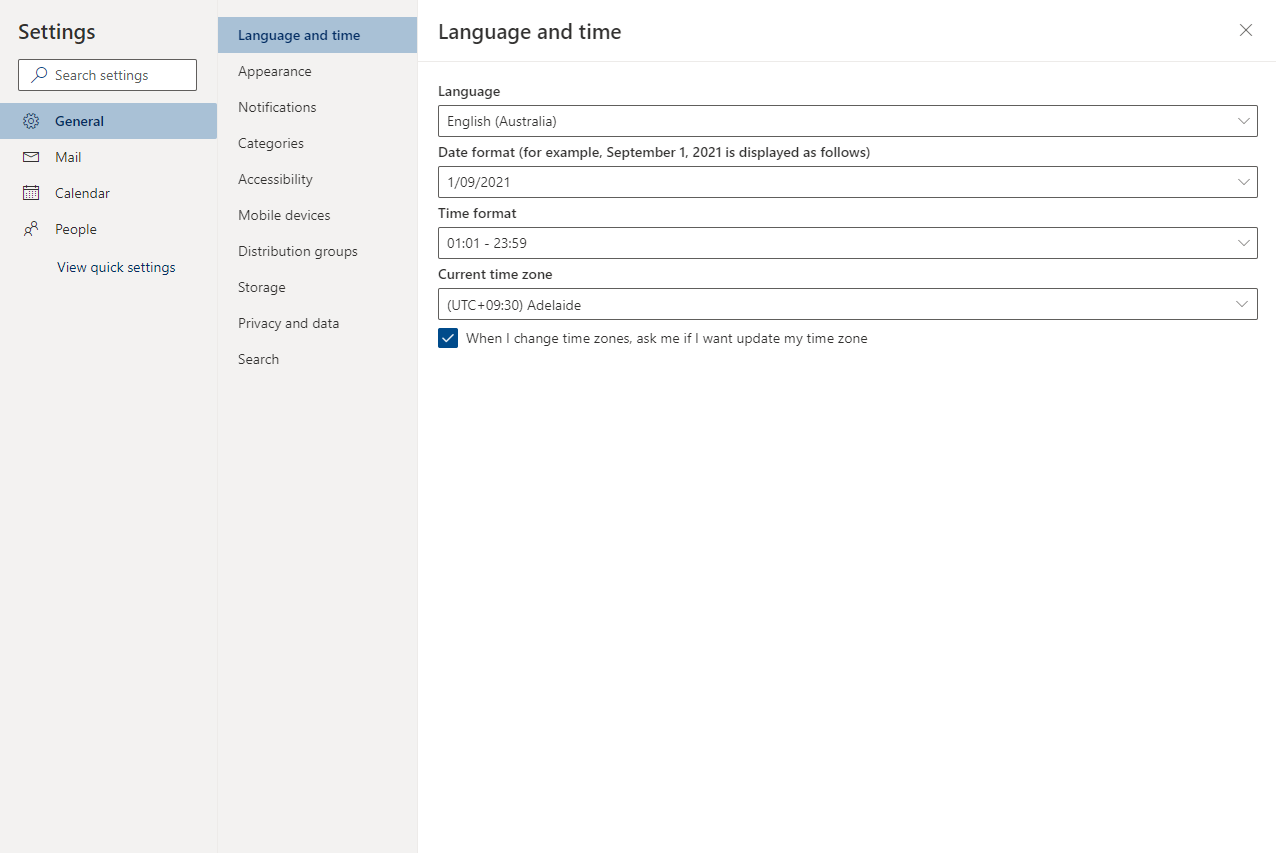The width and height of the screenshot is (1276, 853).
Task: Open the Privacy and data section
Action: (317, 323)
